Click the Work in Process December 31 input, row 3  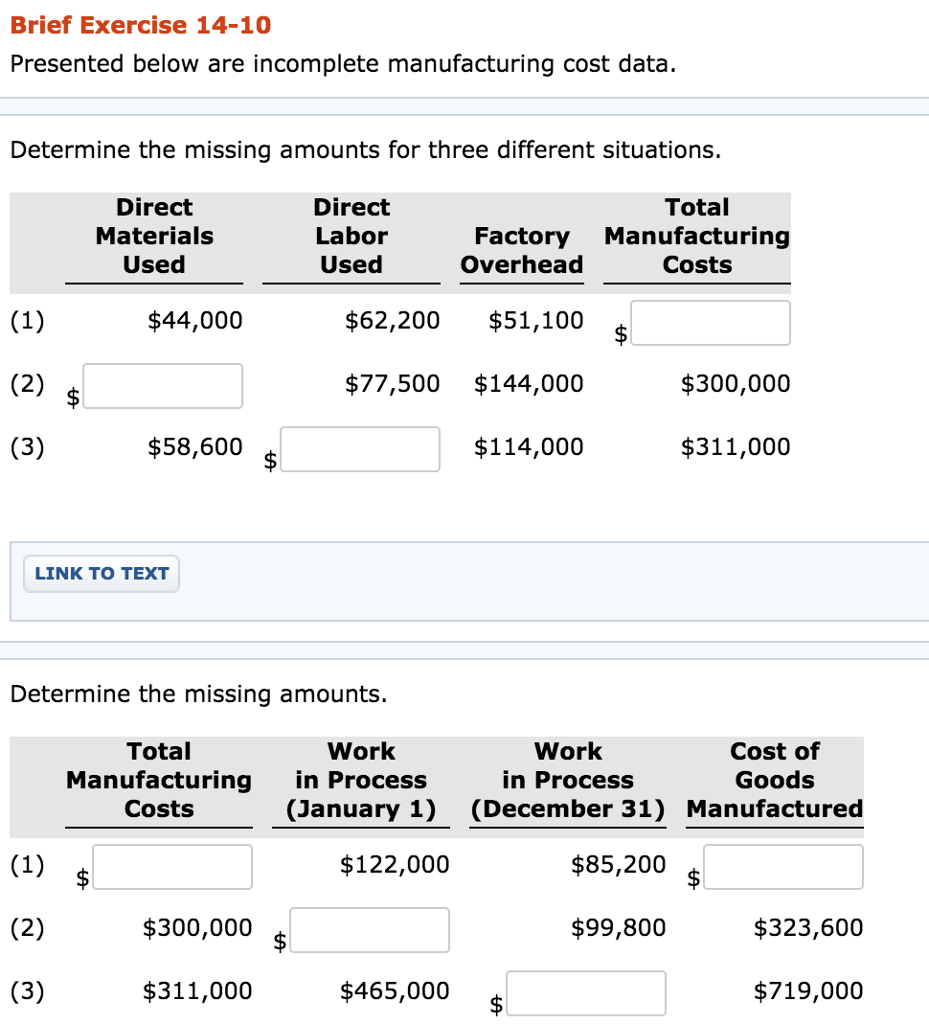point(587,992)
